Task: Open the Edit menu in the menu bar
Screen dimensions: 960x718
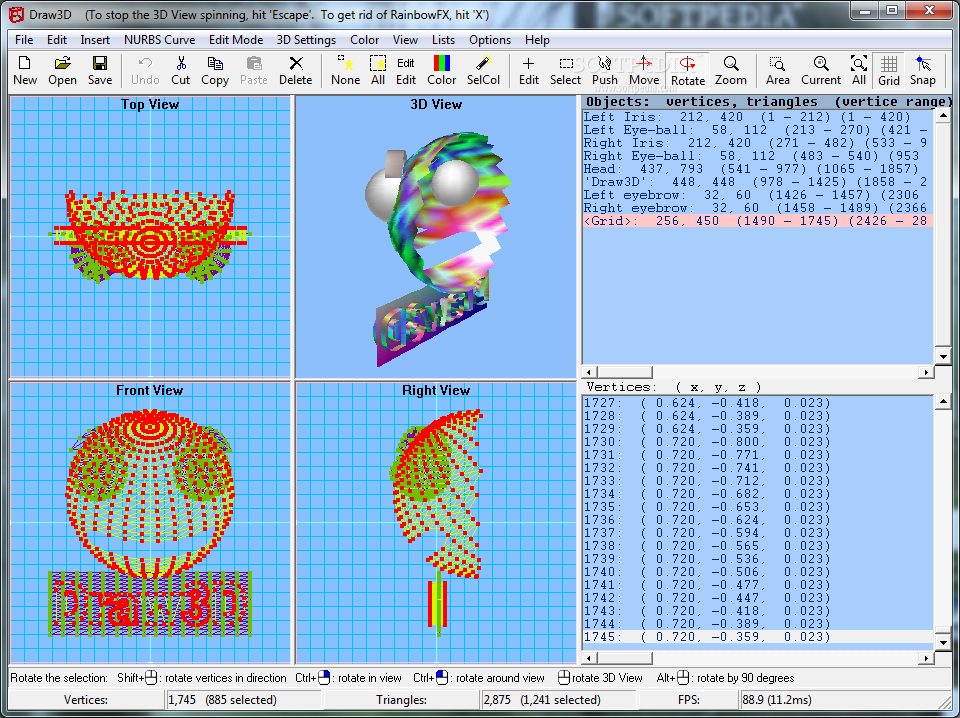Action: click(57, 40)
